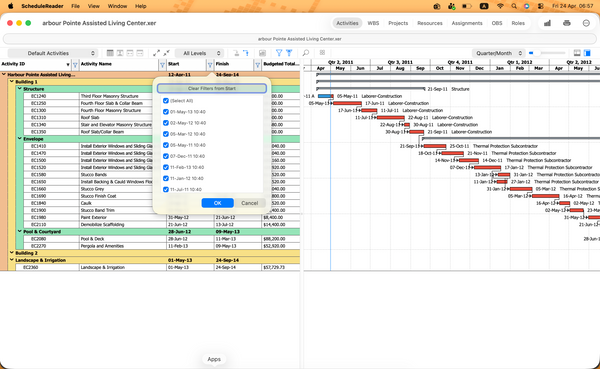The image size is (600, 369).
Task: Collapse the Structure group
Action: coord(20,88)
